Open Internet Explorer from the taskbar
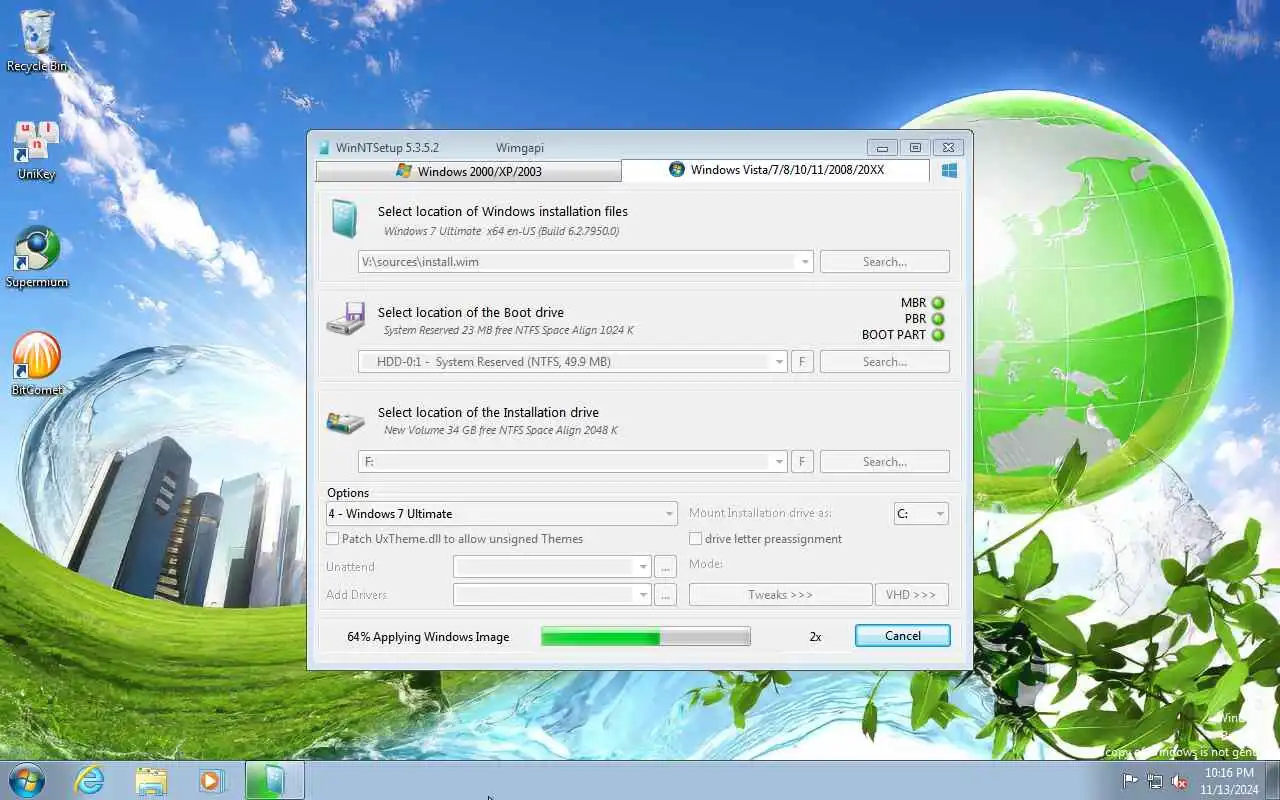The height and width of the screenshot is (800, 1280). 90,780
